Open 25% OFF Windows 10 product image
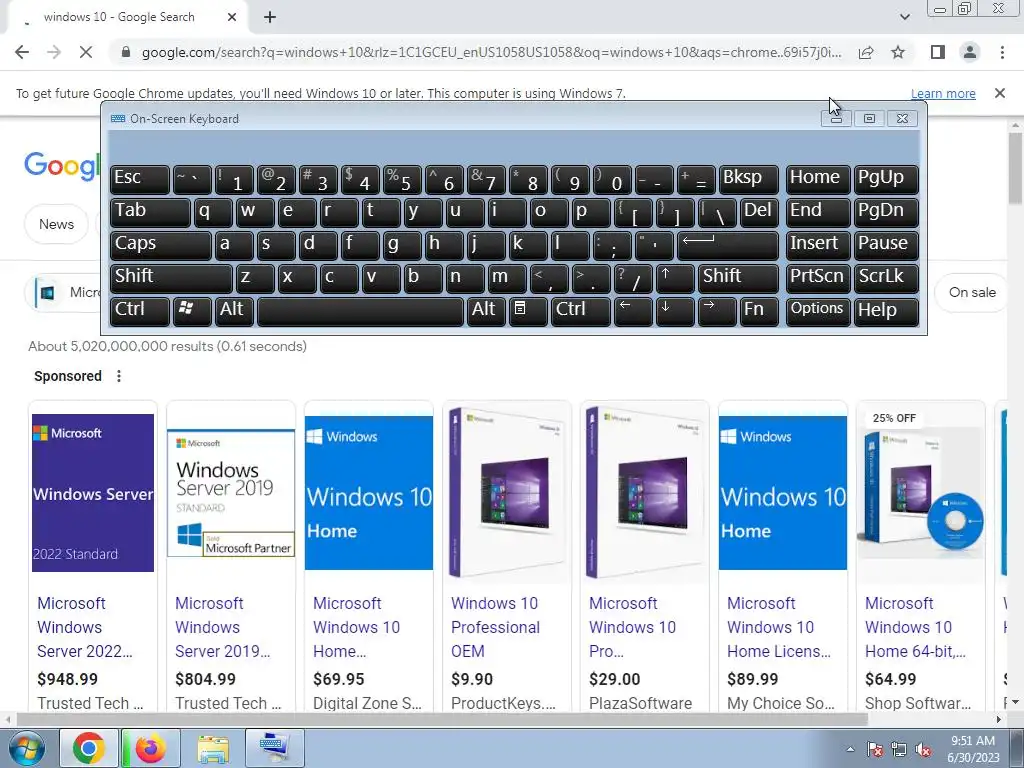 (x=920, y=492)
